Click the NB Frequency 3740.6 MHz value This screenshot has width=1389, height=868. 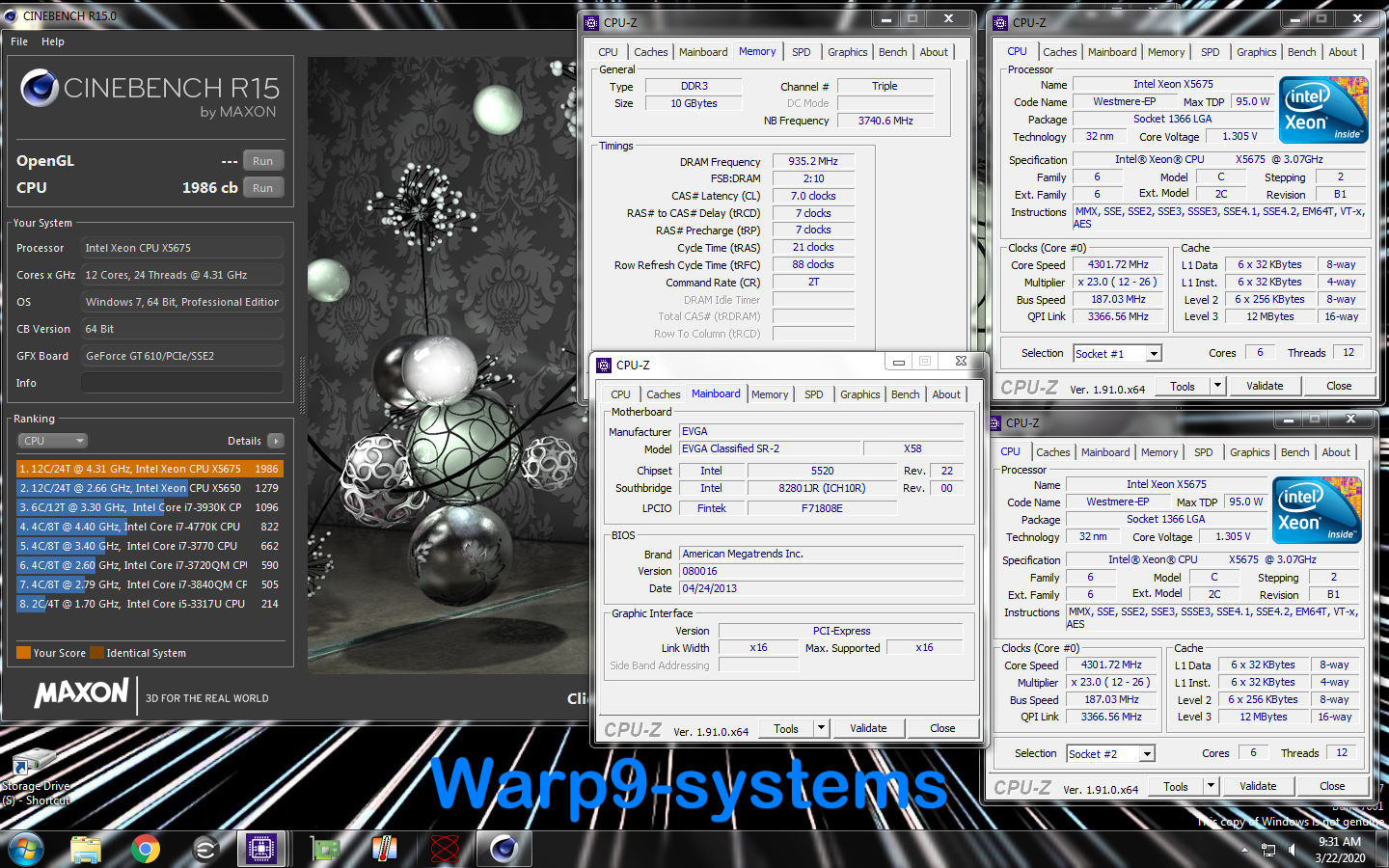tap(885, 121)
